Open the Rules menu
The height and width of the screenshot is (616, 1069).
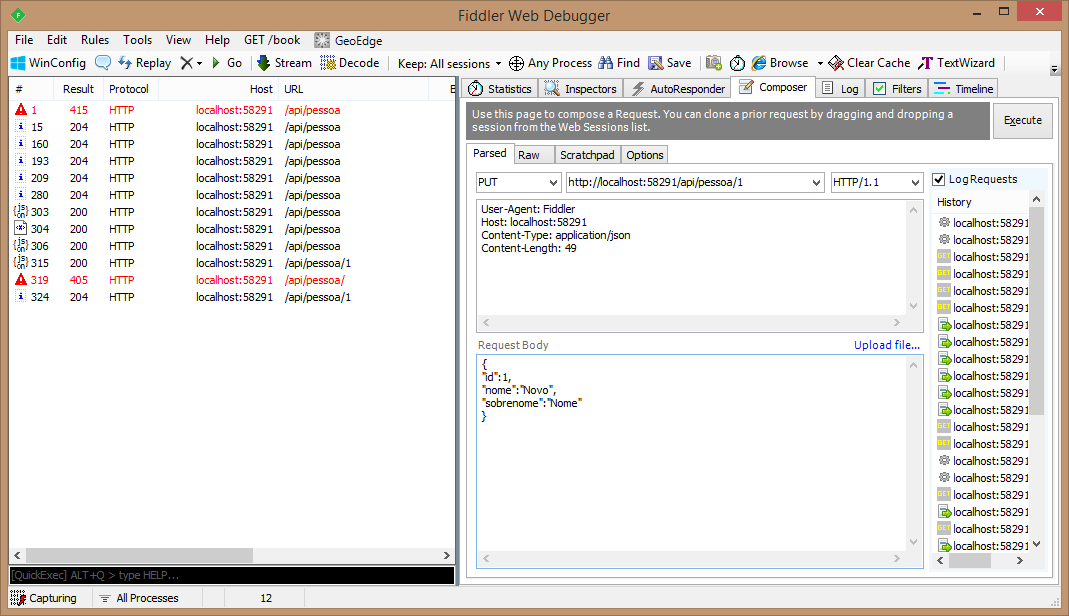(x=95, y=40)
